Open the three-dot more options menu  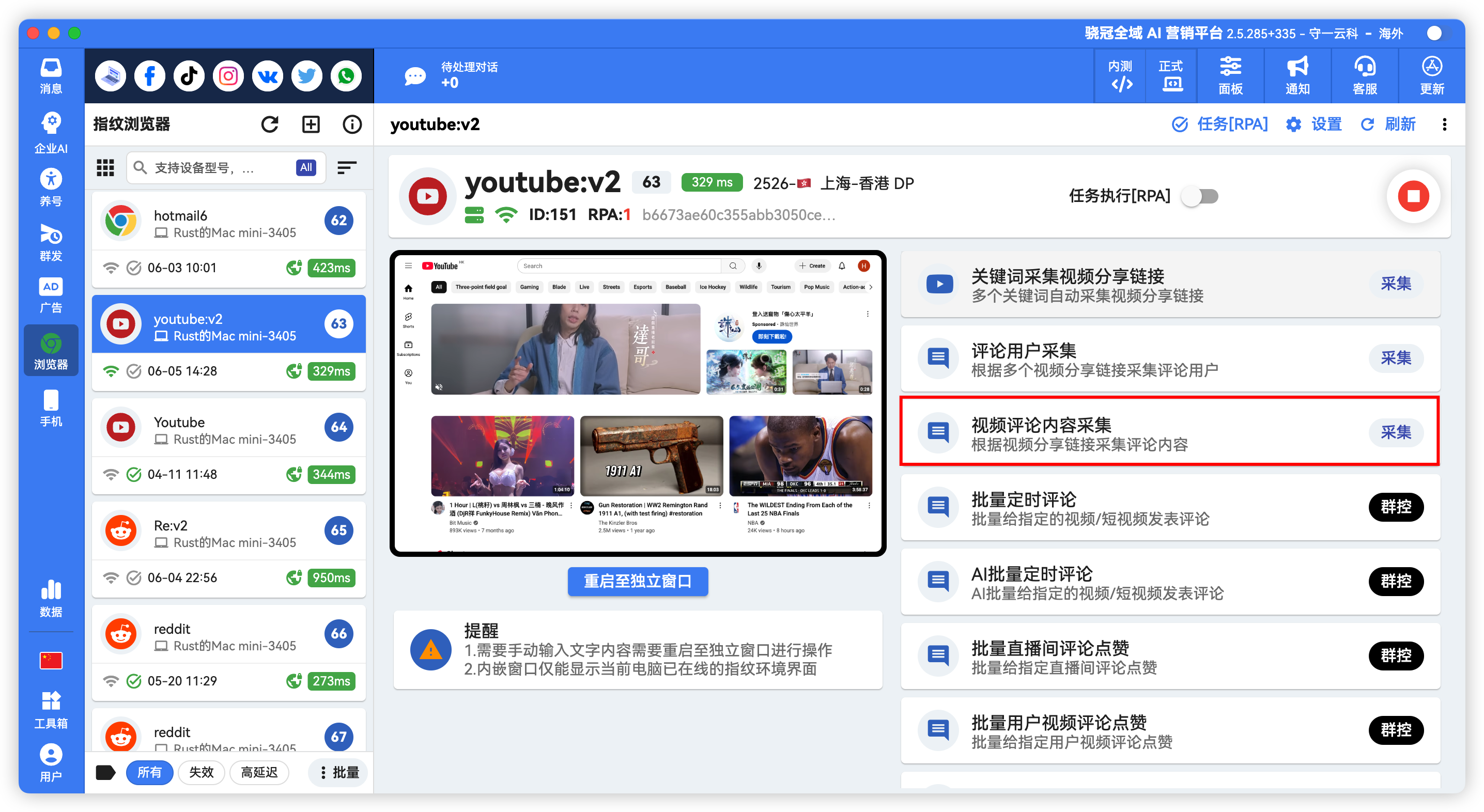[1444, 124]
